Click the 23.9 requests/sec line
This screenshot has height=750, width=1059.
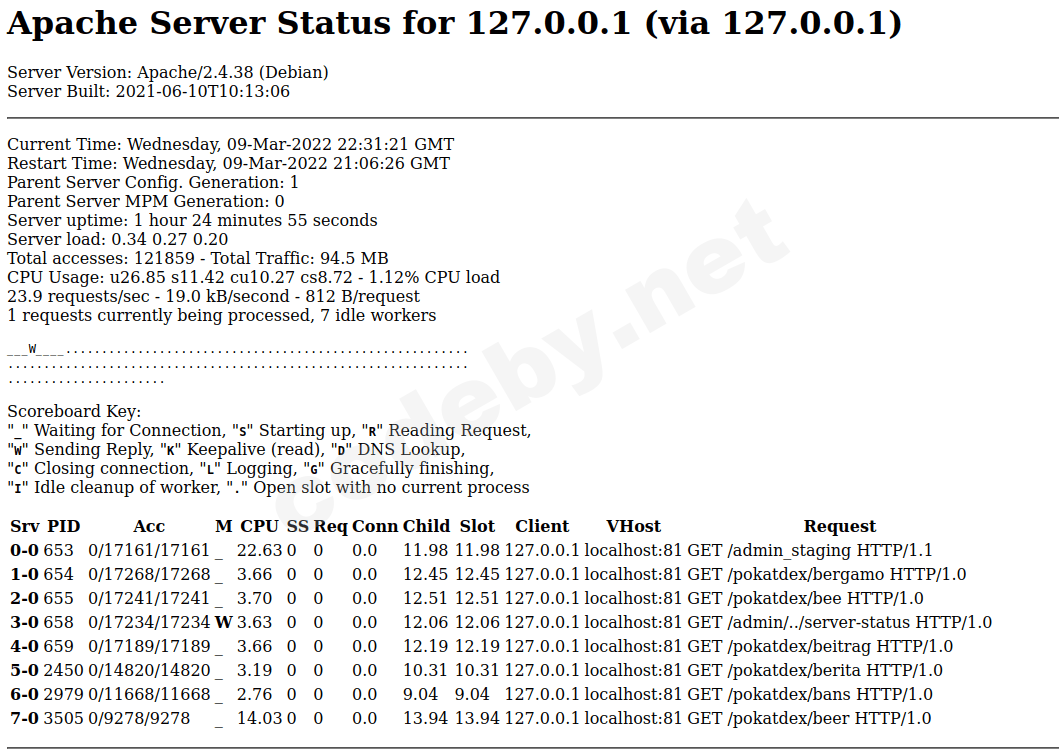tap(213, 296)
